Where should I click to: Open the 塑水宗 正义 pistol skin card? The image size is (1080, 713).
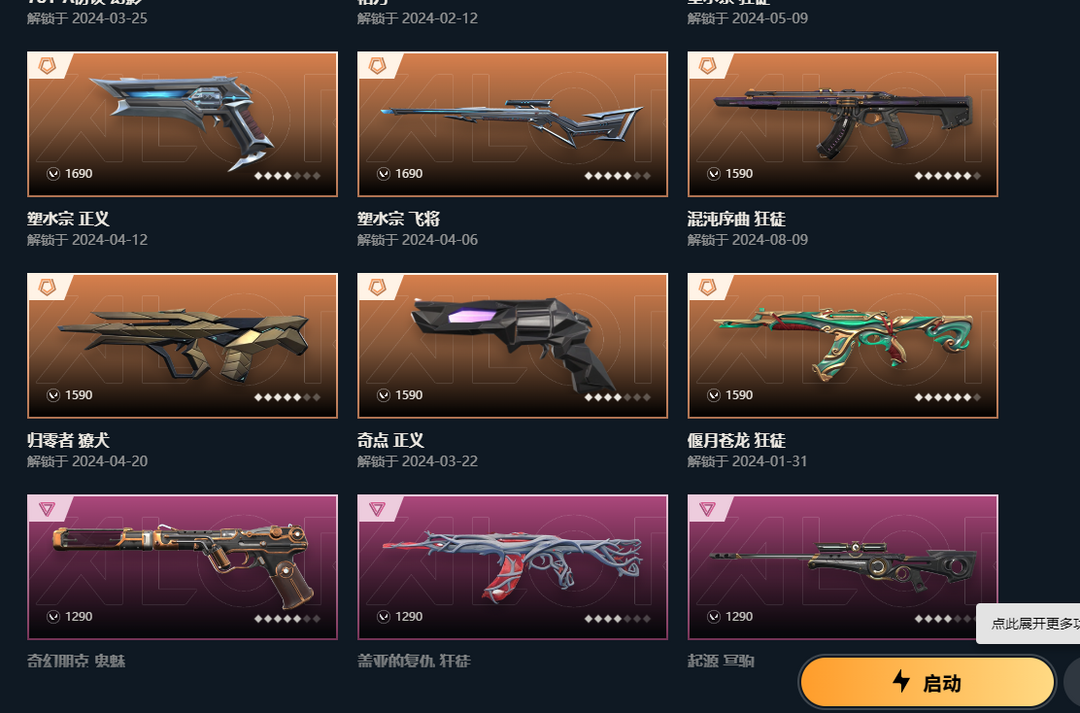pyautogui.click(x=183, y=124)
